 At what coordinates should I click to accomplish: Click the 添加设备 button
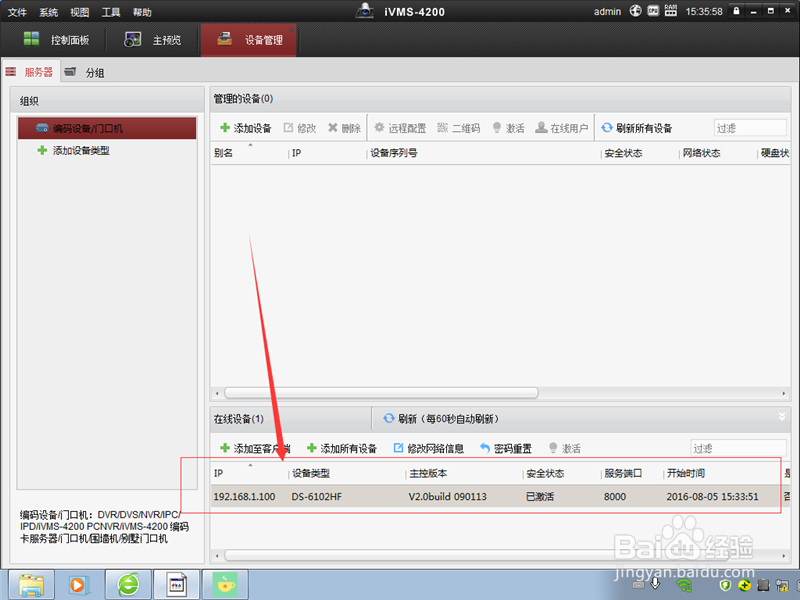[246, 128]
